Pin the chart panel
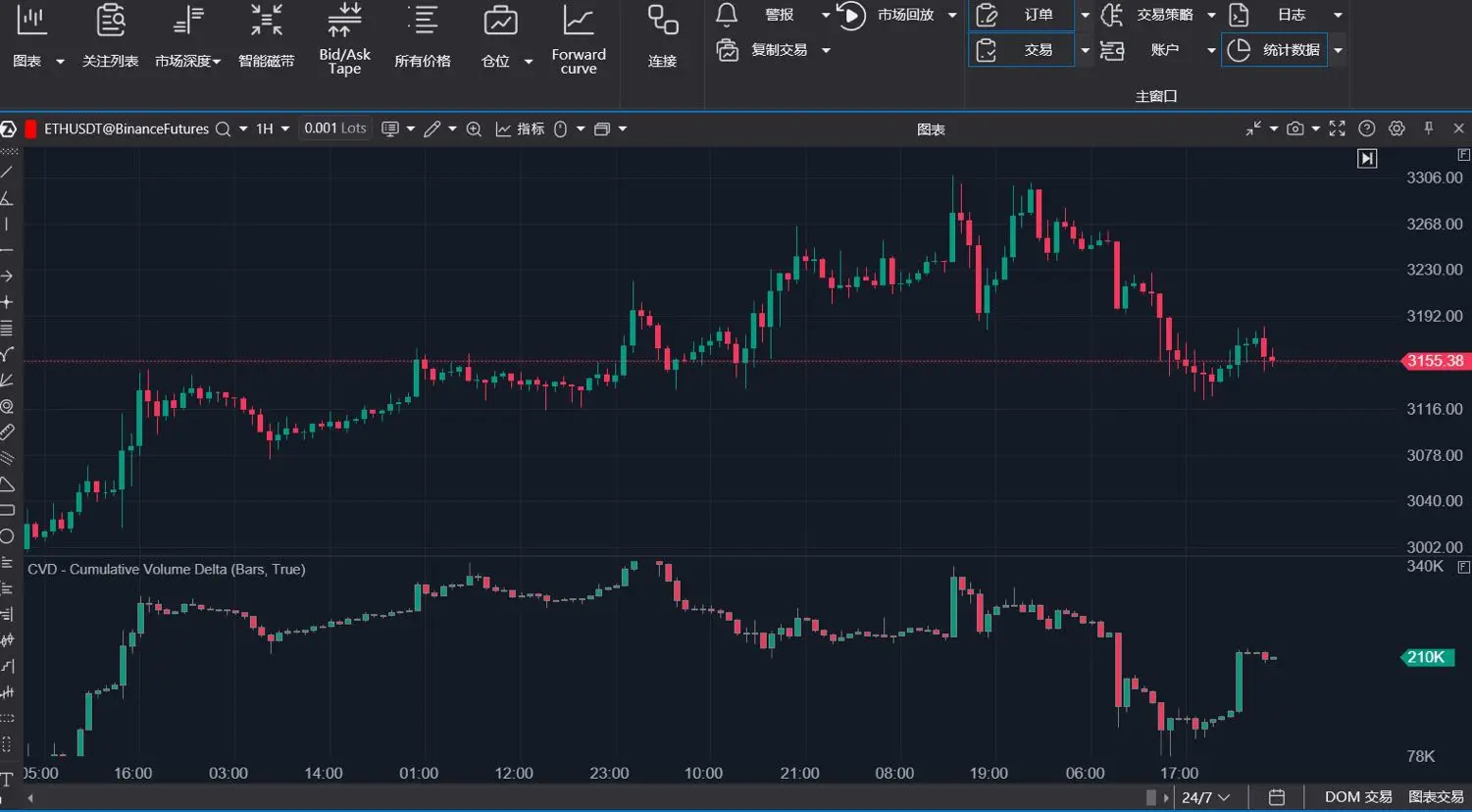 click(x=1429, y=128)
